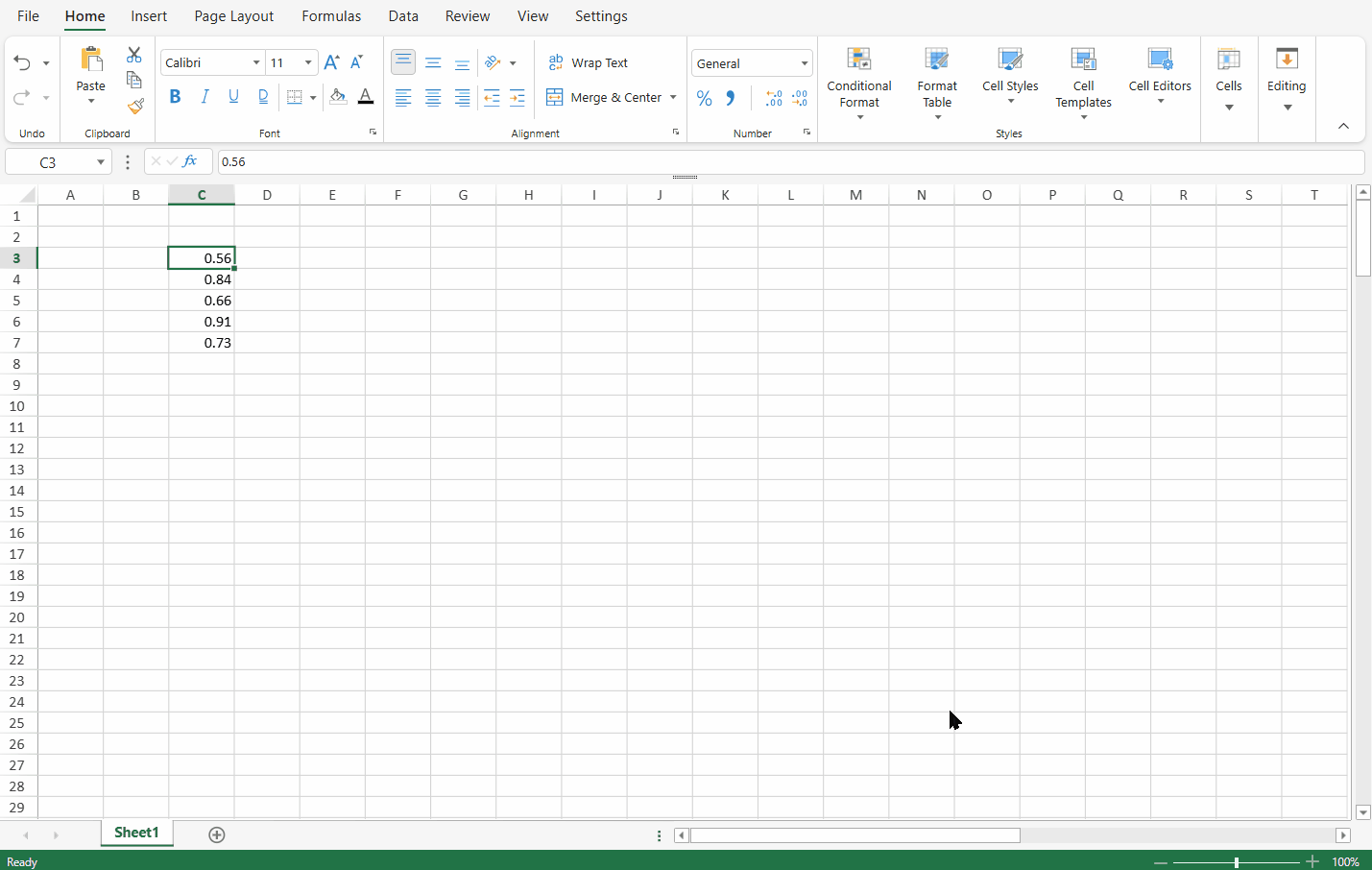Switch to the Data tab
The image size is (1372, 870).
tap(403, 16)
